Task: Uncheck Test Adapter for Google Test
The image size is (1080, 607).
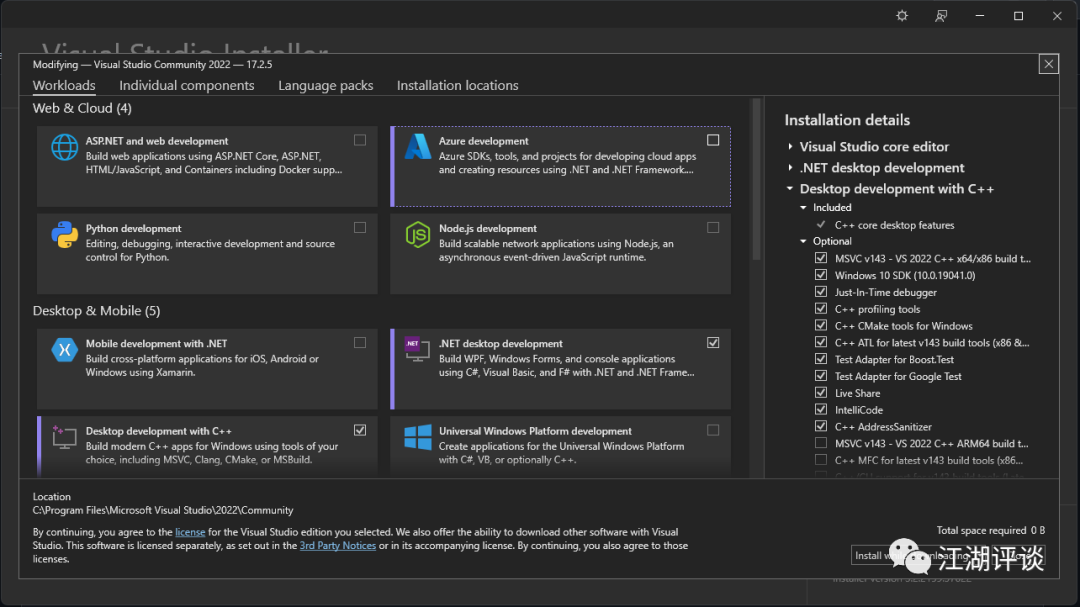Action: (820, 375)
